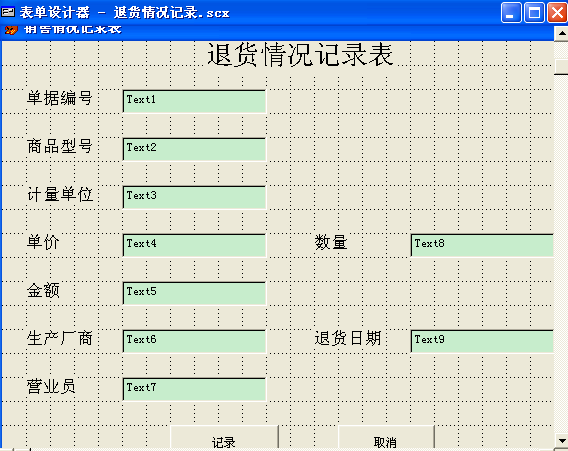Viewport: 568px width, 451px height.
Task: Select the 退货情况记录表 title label
Action: click(x=300, y=54)
